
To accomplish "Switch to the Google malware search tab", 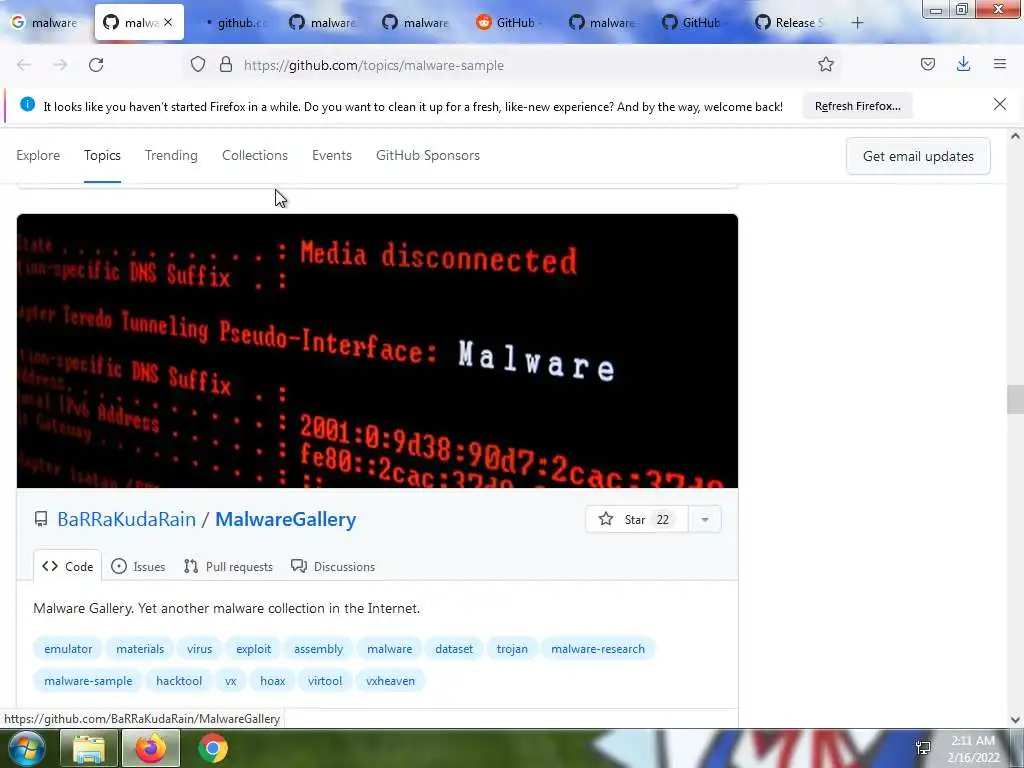I will (44, 23).
